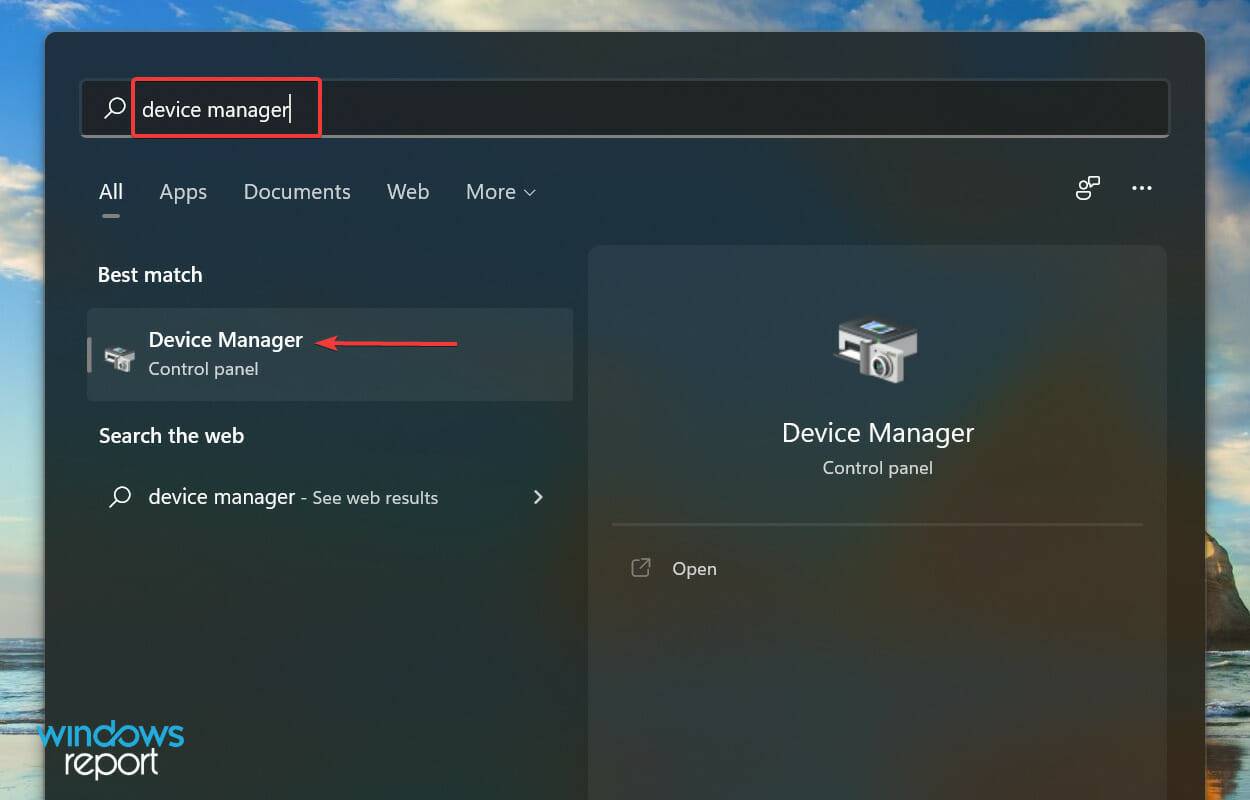Switch to the Apps tab
Screen dimensions: 1250x800
pyautogui.click(x=183, y=192)
